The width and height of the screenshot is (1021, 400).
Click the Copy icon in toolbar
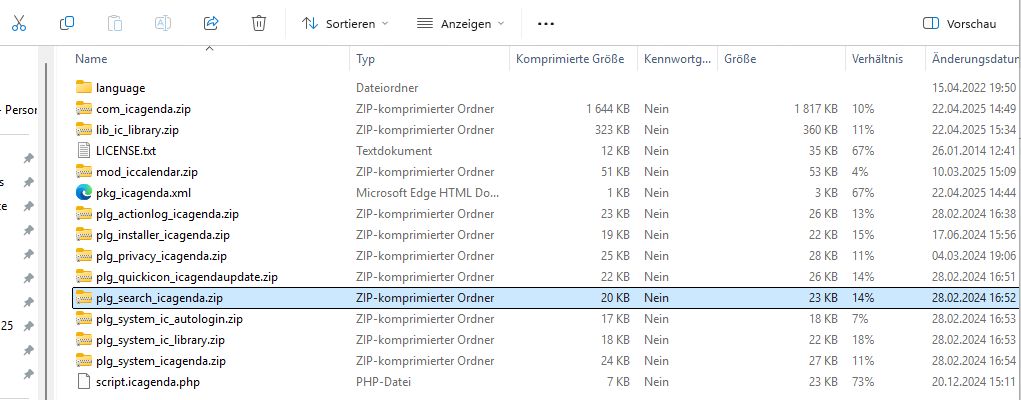pos(67,22)
